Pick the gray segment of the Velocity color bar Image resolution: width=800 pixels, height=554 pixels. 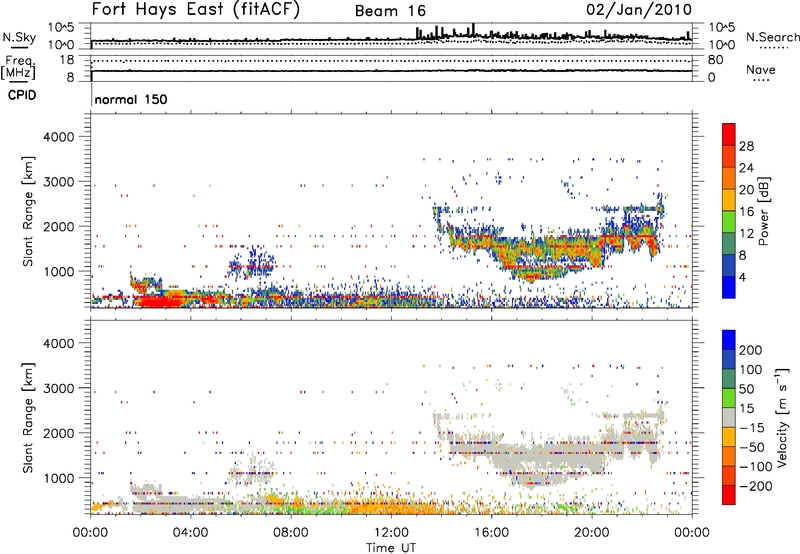[x=729, y=417]
